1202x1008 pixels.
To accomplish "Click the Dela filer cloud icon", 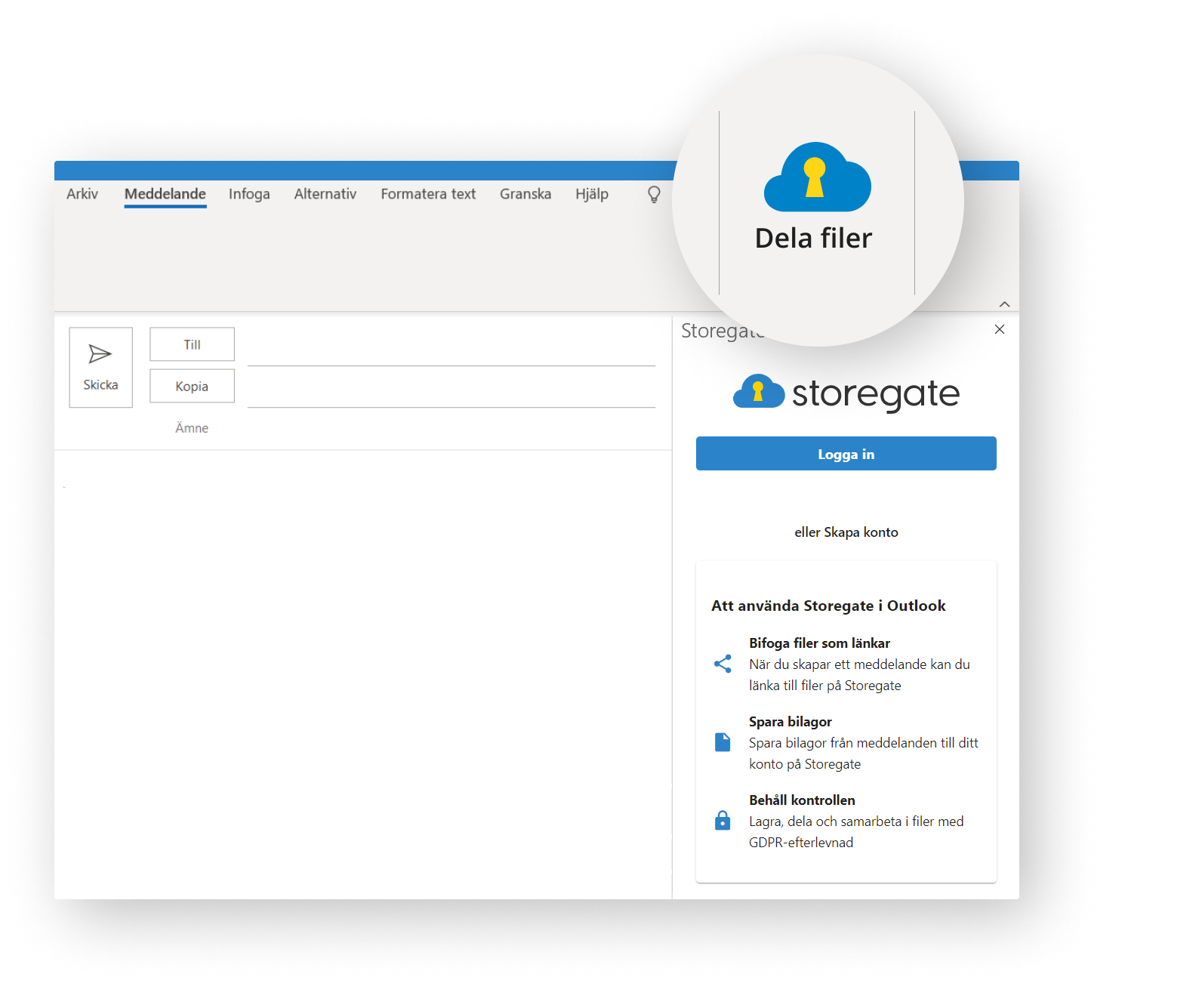I will click(x=817, y=177).
